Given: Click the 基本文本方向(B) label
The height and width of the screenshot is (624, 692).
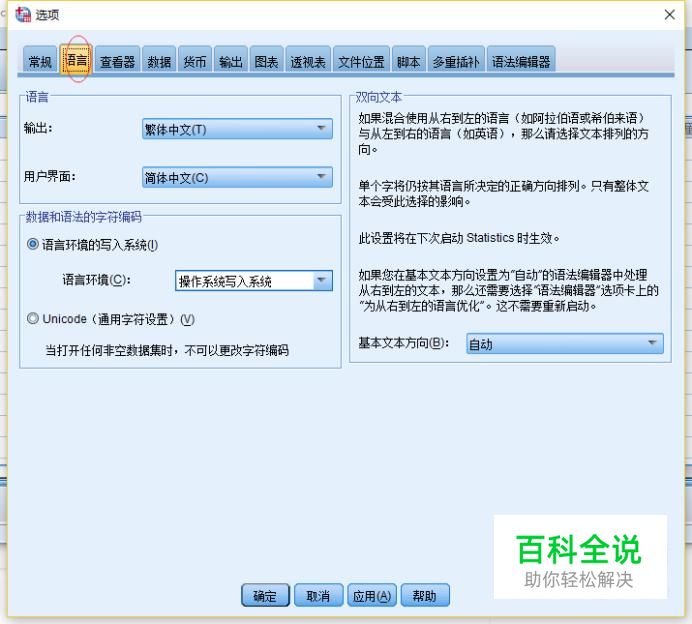Looking at the screenshot, I should (x=403, y=343).
